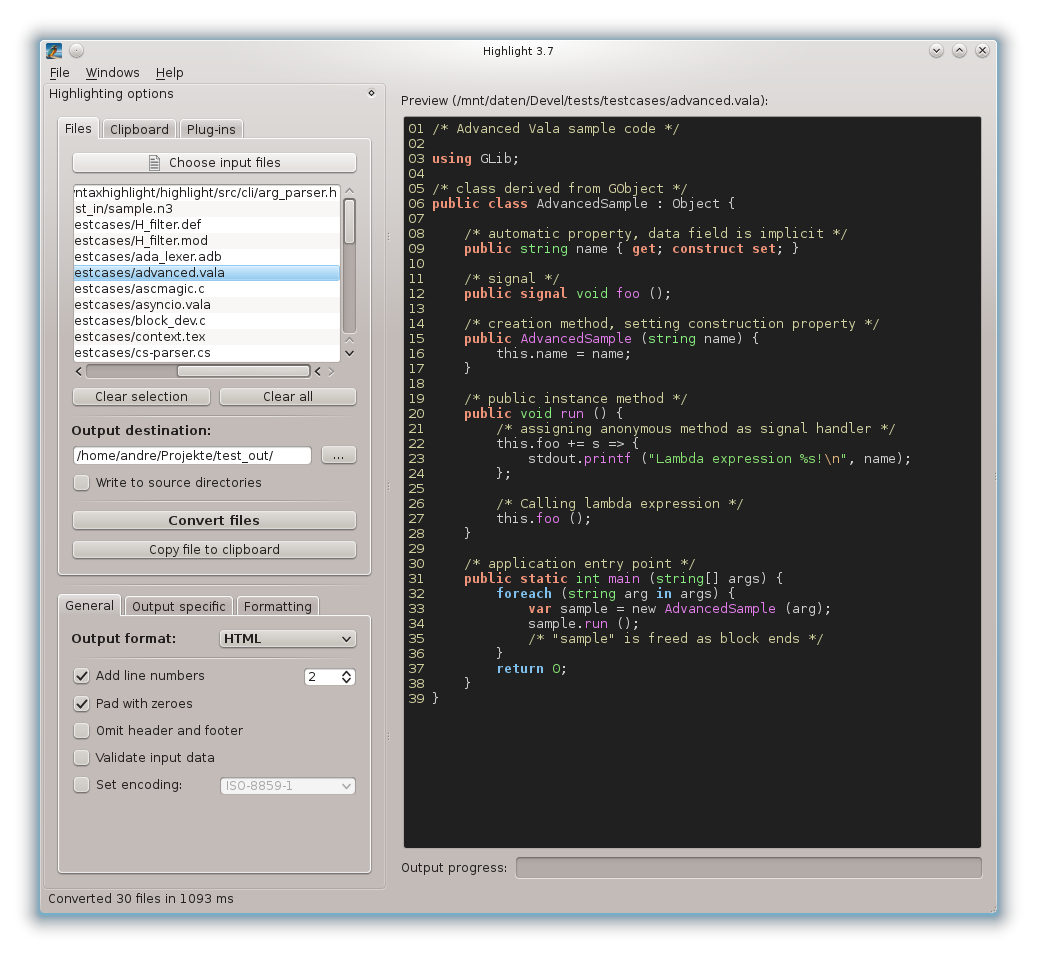Click the Convert files button
The width and height of the screenshot is (1037, 953).
tap(214, 520)
